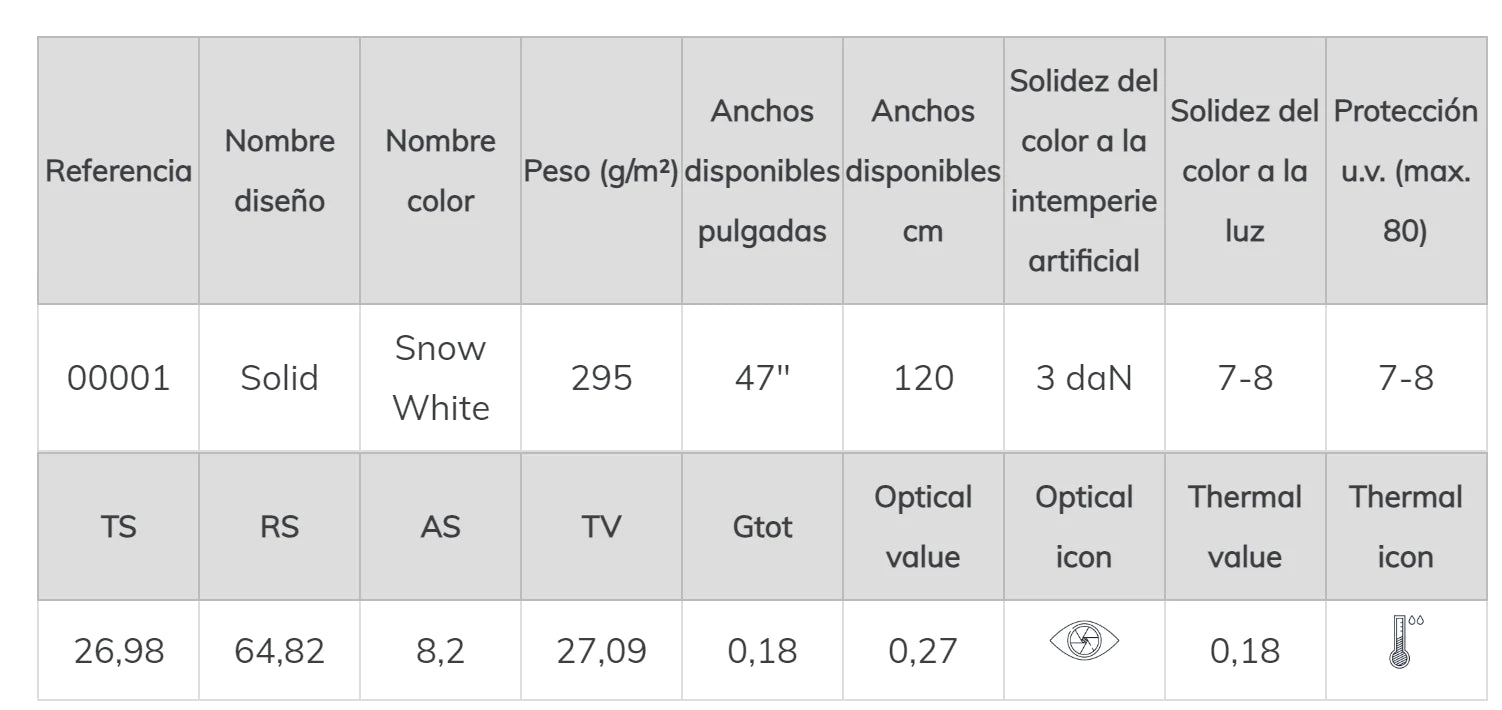The image size is (1502, 710).
Task: Click the optical eye shutter icon
Action: pyautogui.click(x=1084, y=640)
